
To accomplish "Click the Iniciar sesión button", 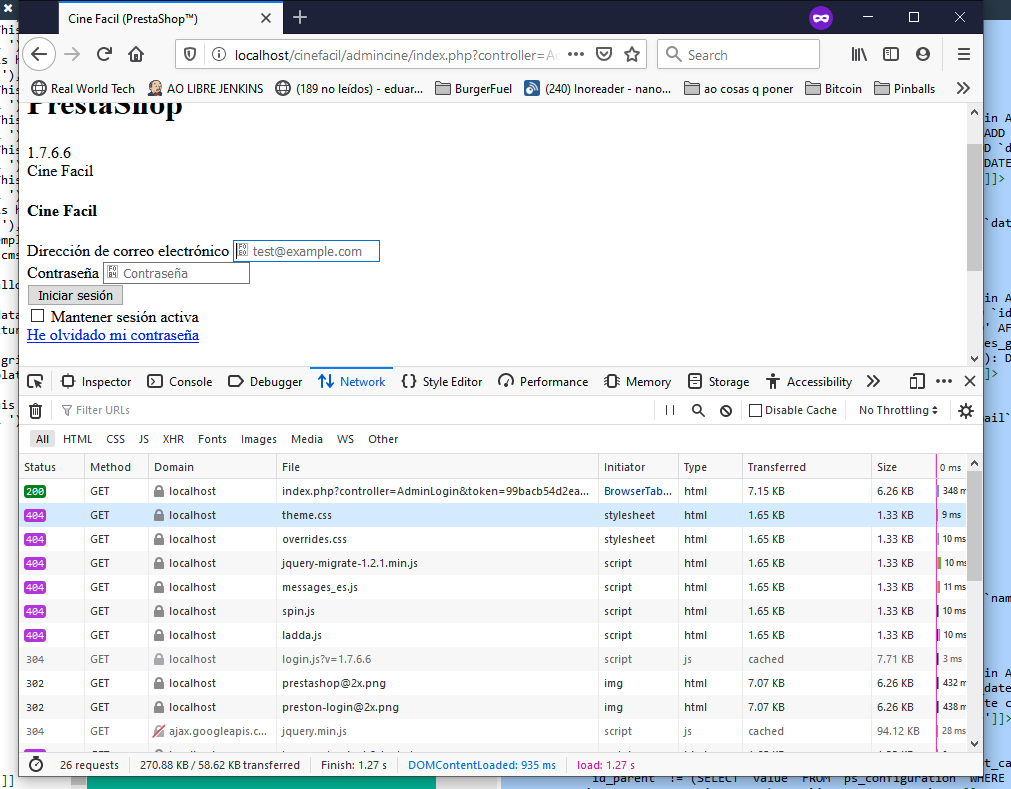I will [x=75, y=295].
